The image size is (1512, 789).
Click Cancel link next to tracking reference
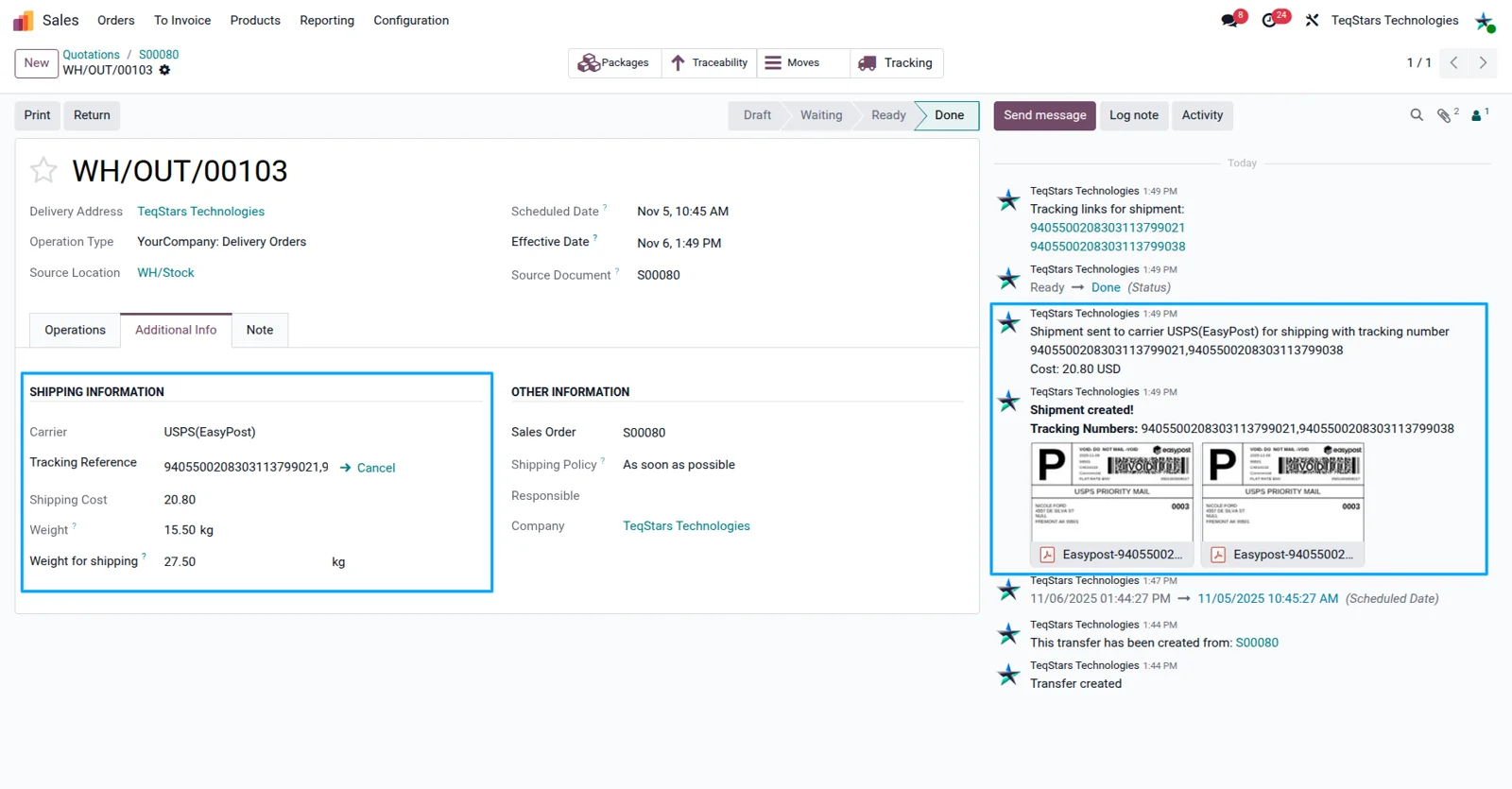point(368,468)
